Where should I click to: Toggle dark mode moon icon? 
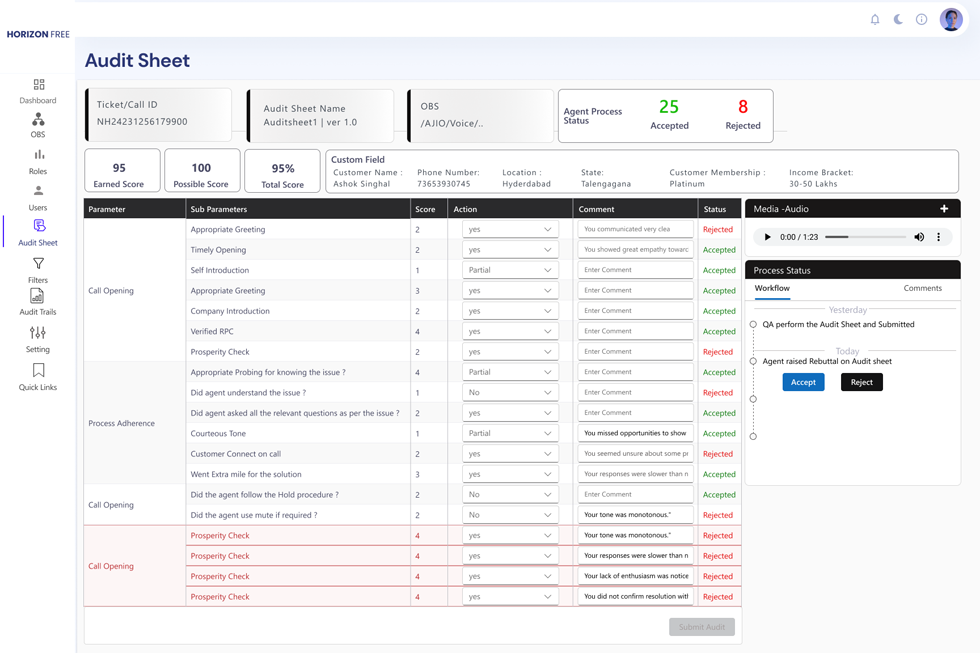pos(898,19)
